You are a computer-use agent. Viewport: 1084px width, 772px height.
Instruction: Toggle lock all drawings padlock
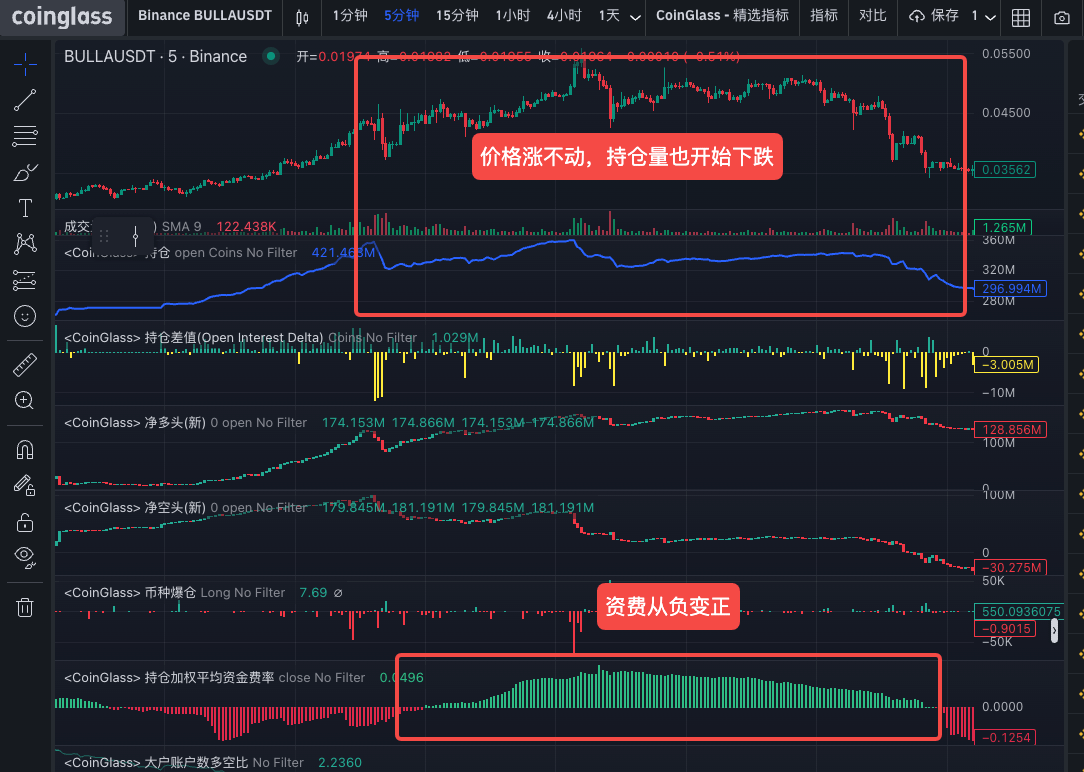pos(25,522)
